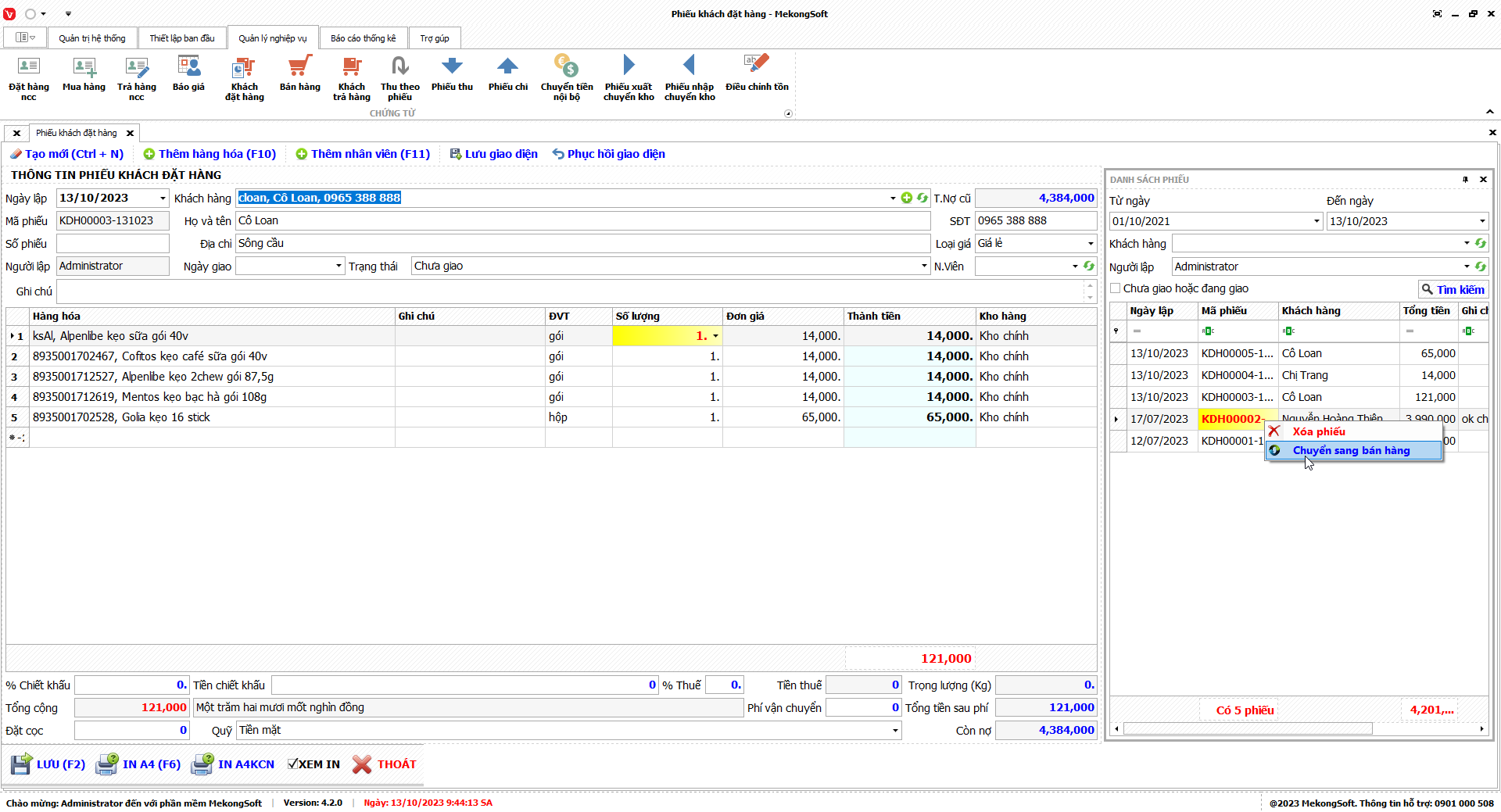
Task: Expand the Trạng thái dropdown
Action: [x=924, y=266]
